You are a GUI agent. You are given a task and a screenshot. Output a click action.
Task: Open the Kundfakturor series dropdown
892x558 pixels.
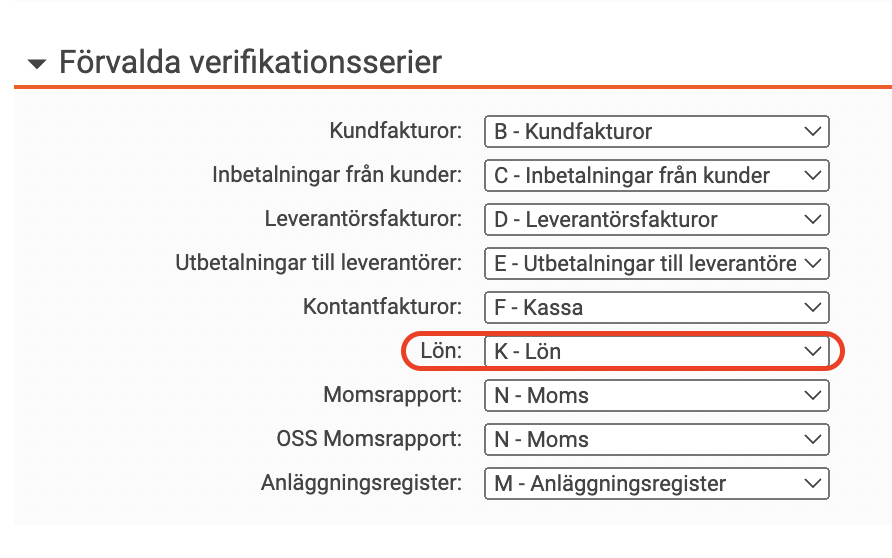[x=656, y=132]
